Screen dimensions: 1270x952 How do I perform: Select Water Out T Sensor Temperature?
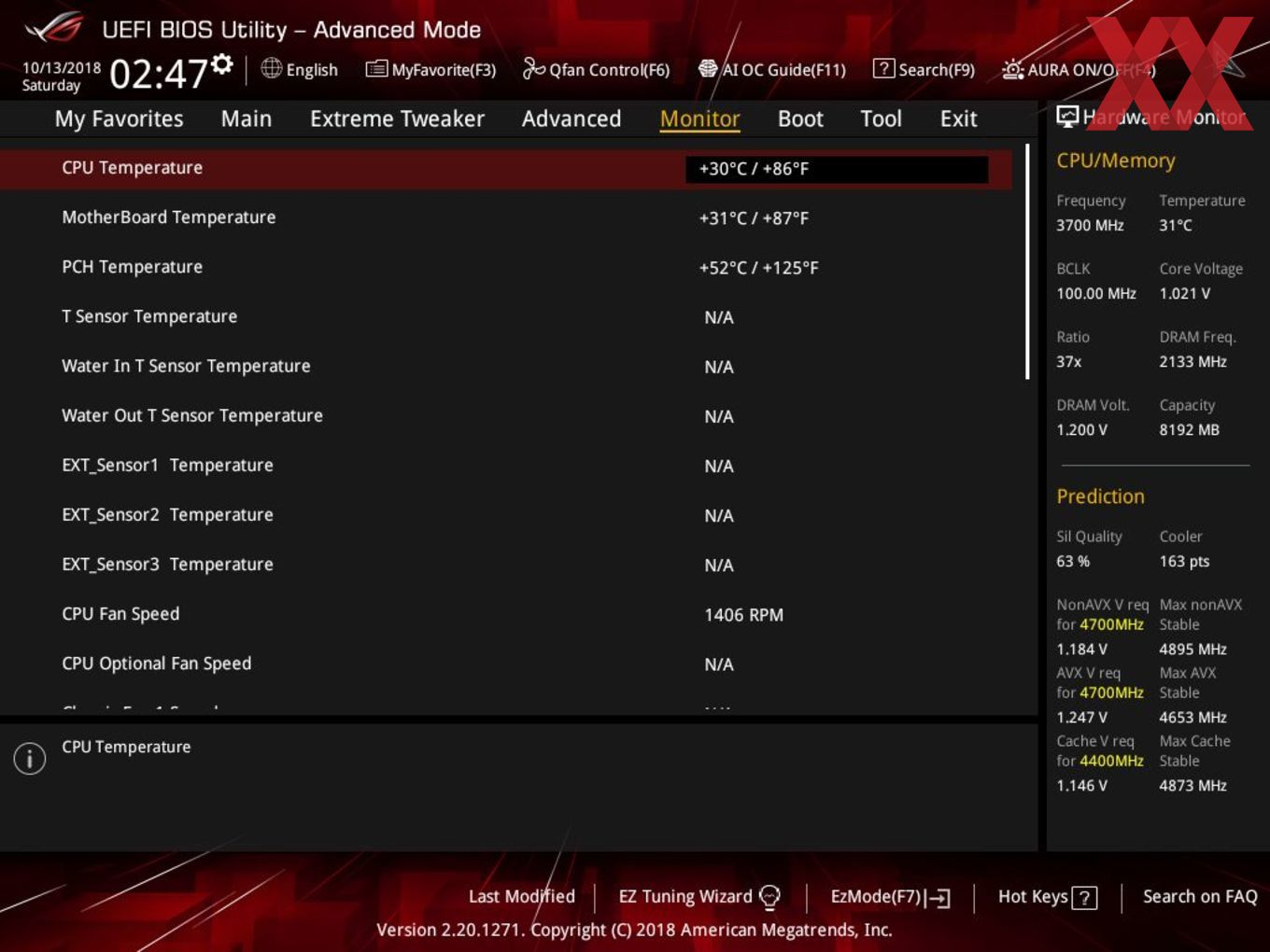[506, 415]
